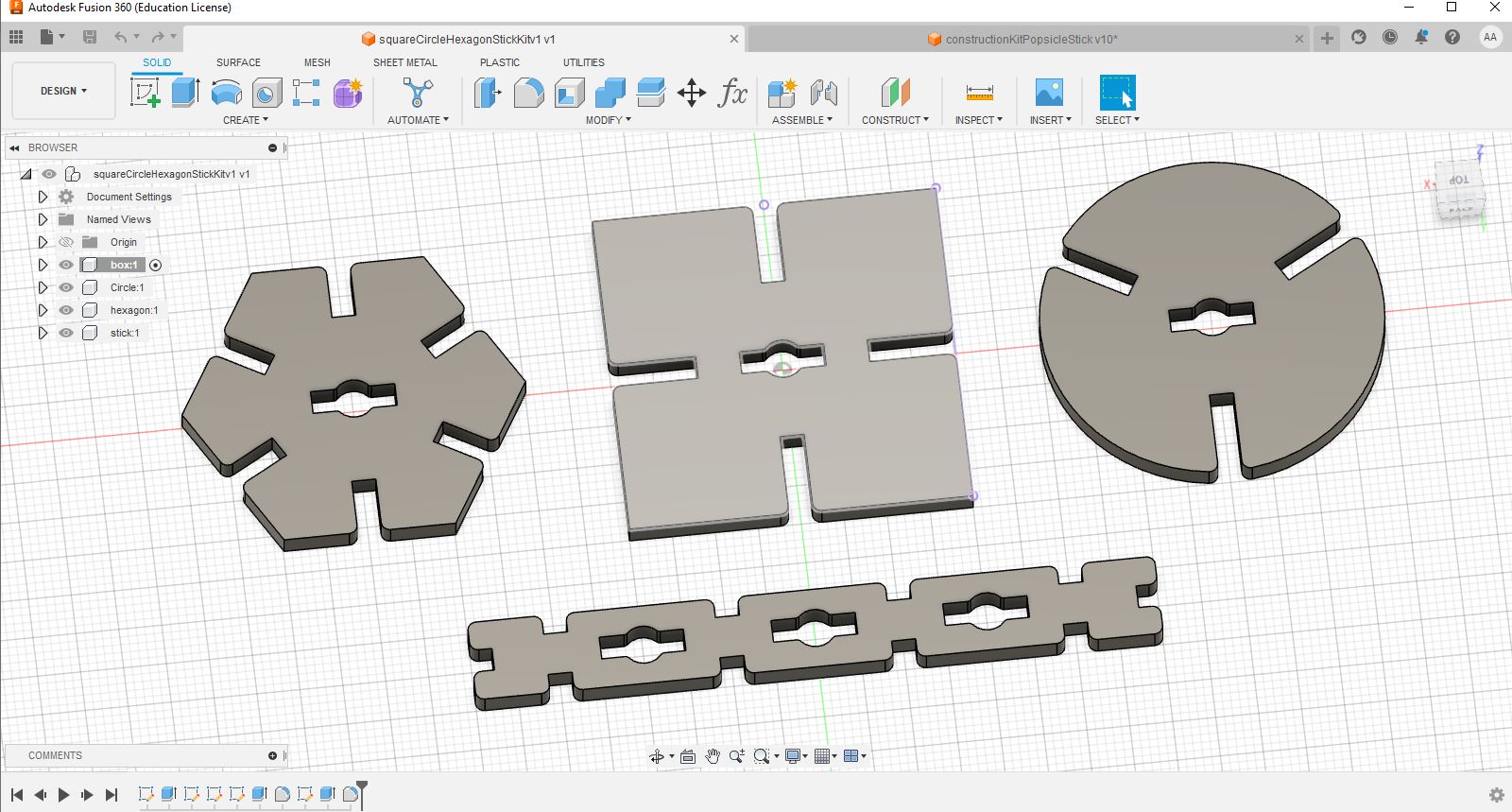Open the AUTOMATE menu
1512x812 pixels.
(418, 120)
